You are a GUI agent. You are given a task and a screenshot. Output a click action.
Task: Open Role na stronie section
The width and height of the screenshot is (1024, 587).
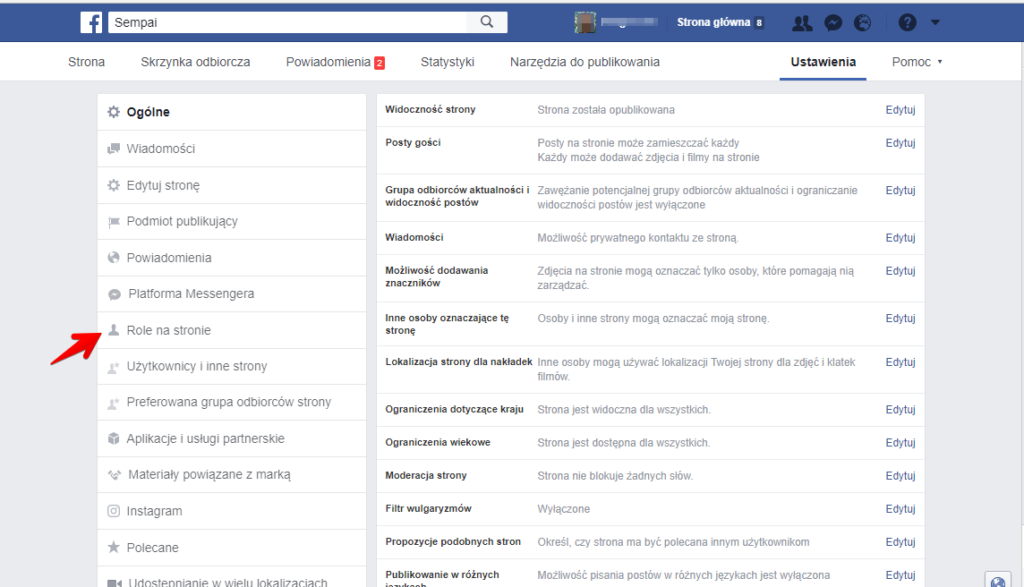232,330
